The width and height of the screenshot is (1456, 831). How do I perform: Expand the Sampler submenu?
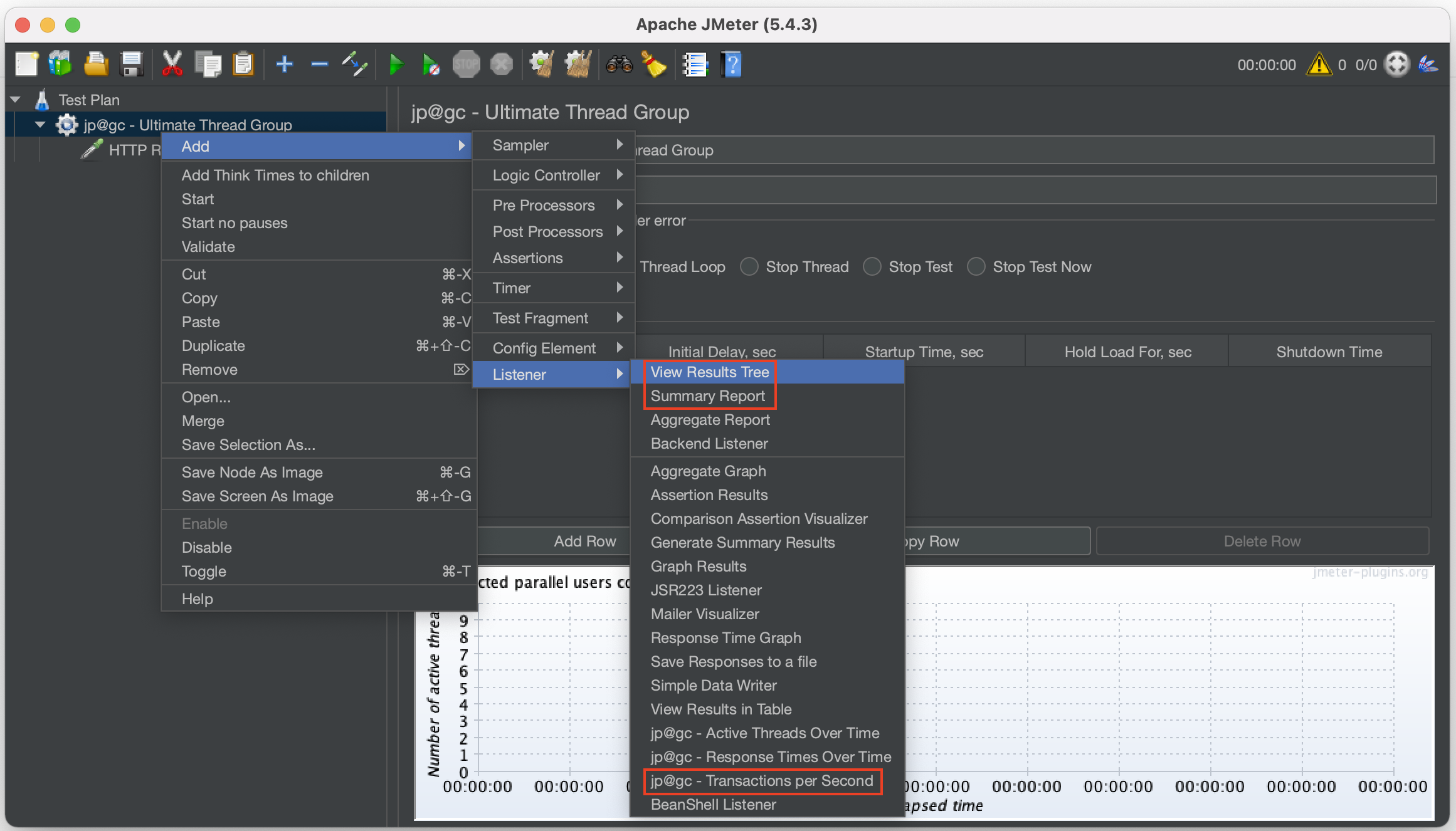tap(554, 145)
